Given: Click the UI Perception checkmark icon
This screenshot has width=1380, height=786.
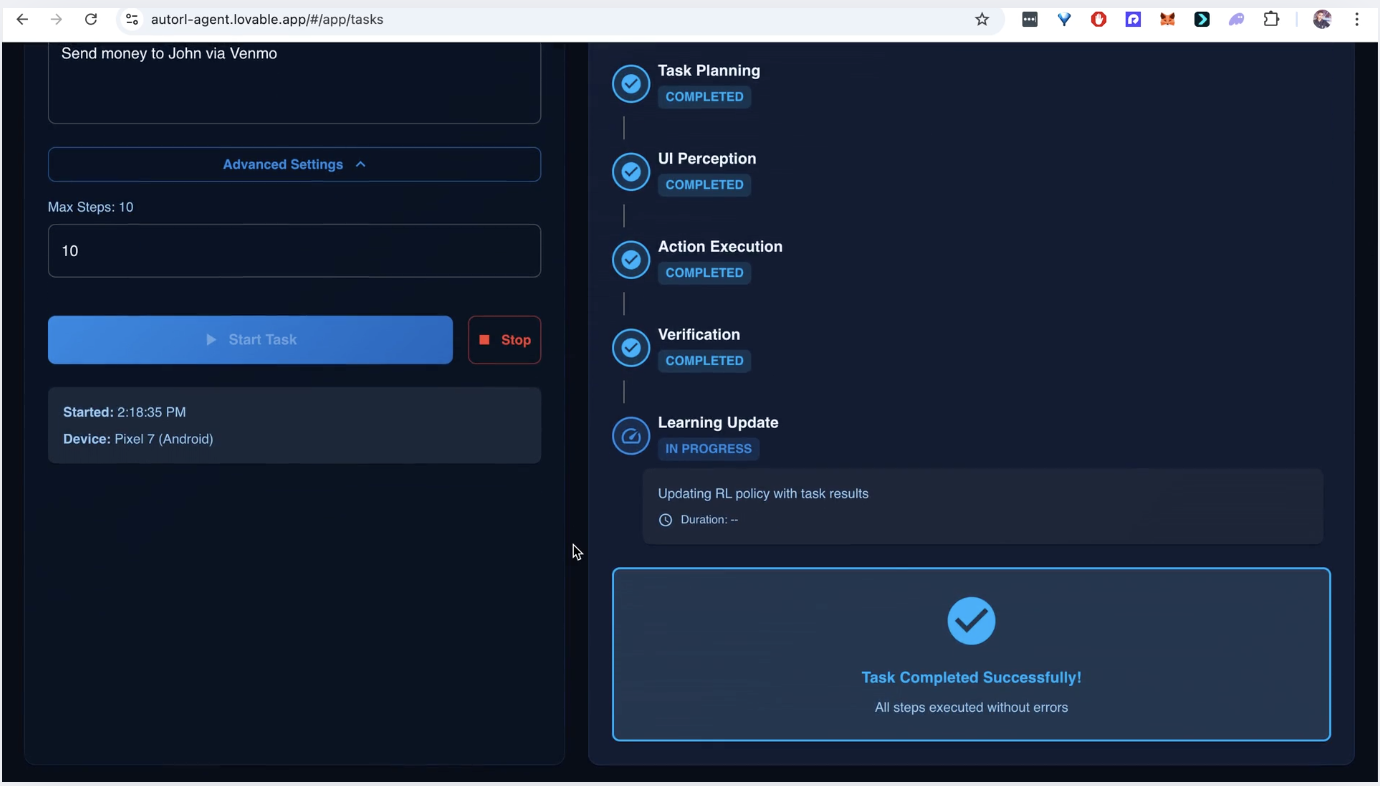Looking at the screenshot, I should pyautogui.click(x=631, y=172).
